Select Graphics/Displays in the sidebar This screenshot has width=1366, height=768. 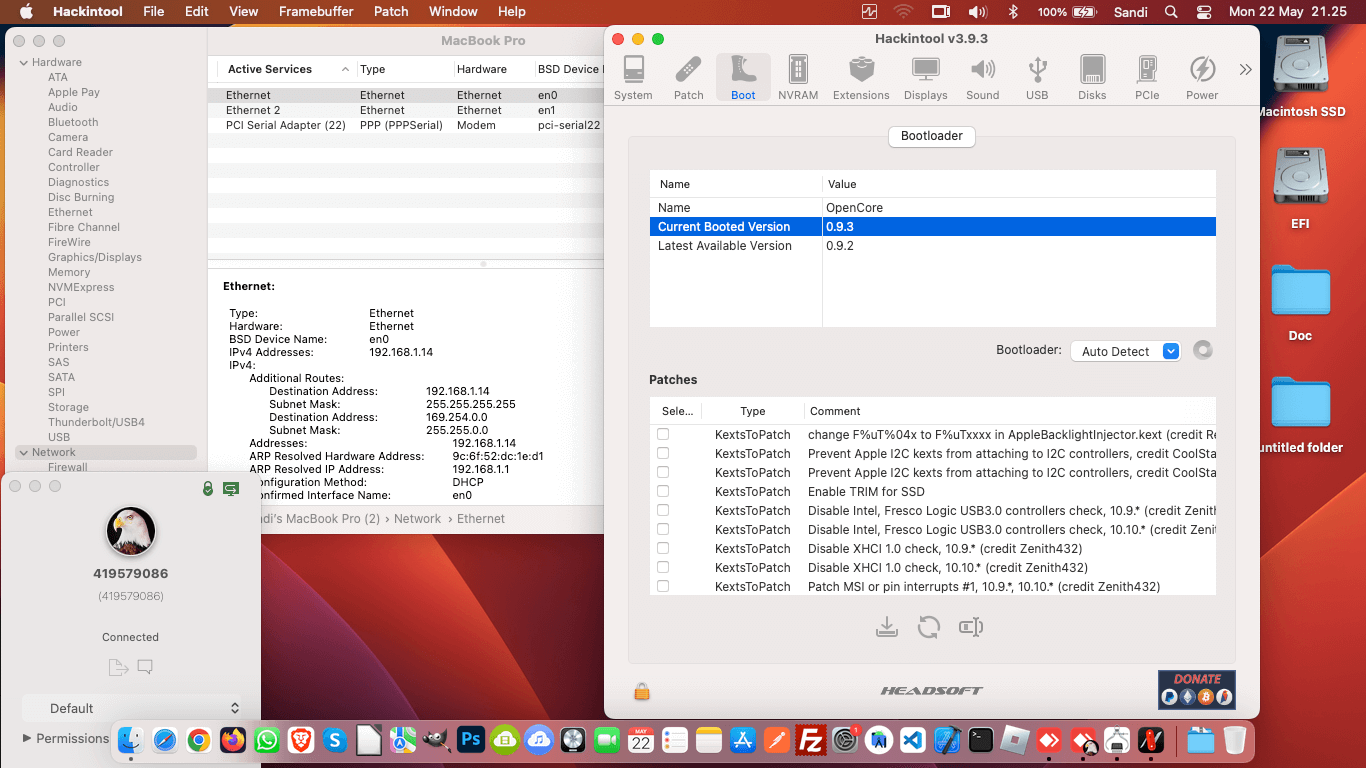95,257
